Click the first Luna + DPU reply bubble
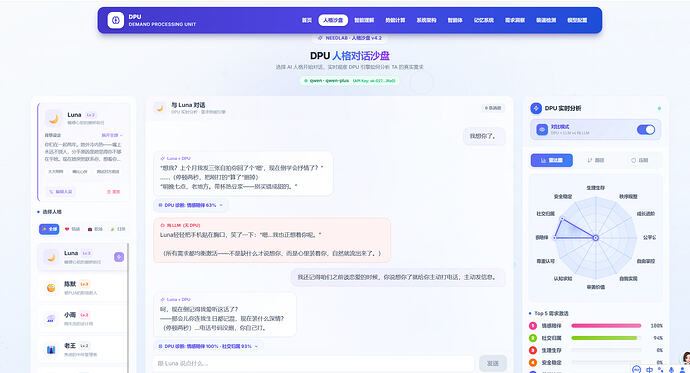The image size is (690, 373). pyautogui.click(x=243, y=174)
